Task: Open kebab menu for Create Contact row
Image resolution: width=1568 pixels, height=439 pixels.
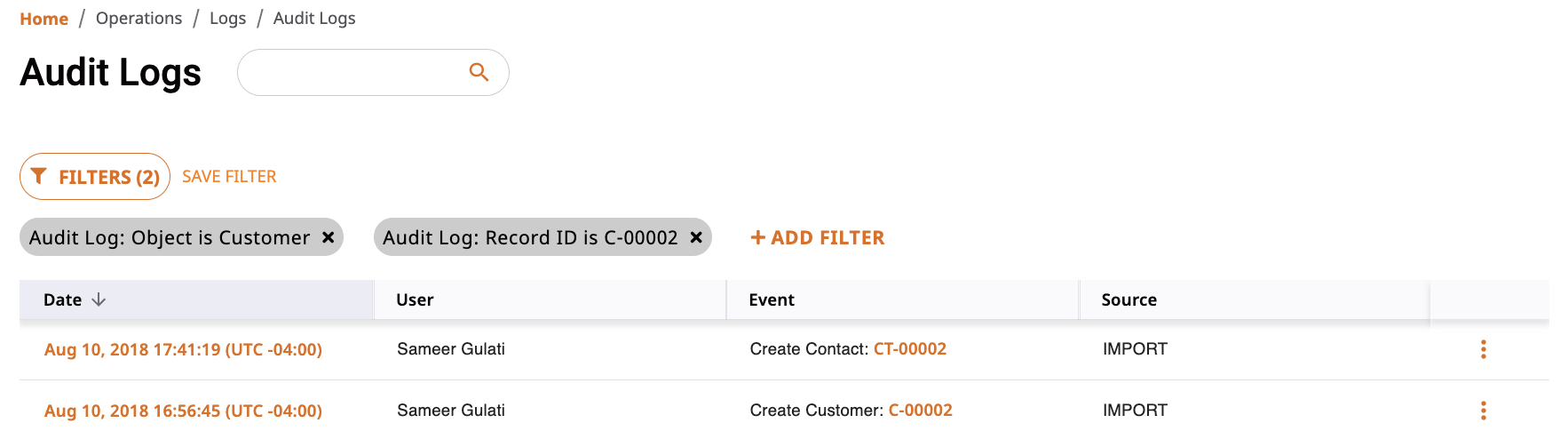Action: pos(1483,349)
